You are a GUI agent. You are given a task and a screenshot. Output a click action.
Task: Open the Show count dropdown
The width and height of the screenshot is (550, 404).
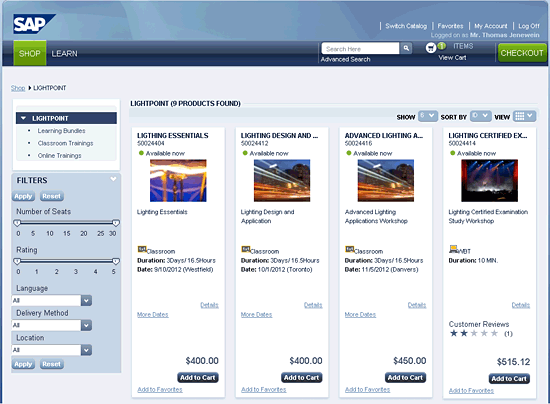(x=428, y=115)
